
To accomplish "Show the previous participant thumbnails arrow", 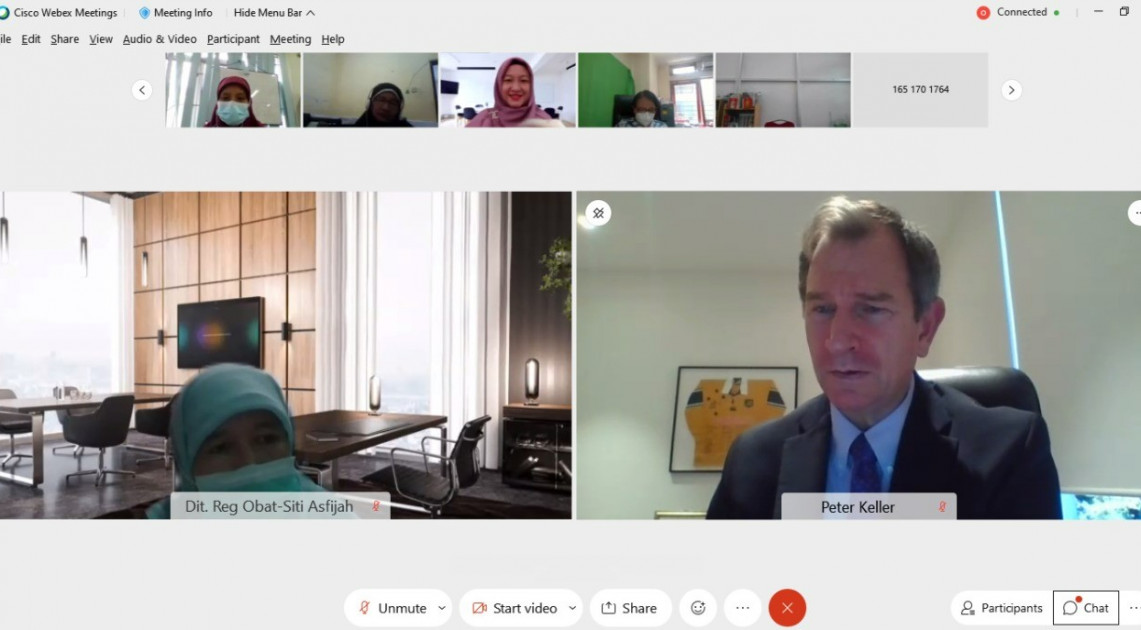I will (x=142, y=90).
